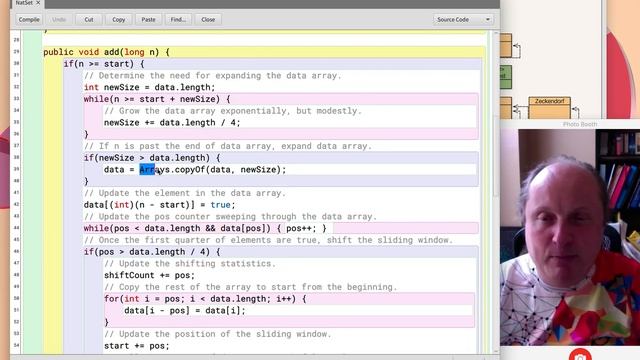This screenshot has height=360, width=640.
Task: Click 'start += pos;' line
Action: [136, 346]
